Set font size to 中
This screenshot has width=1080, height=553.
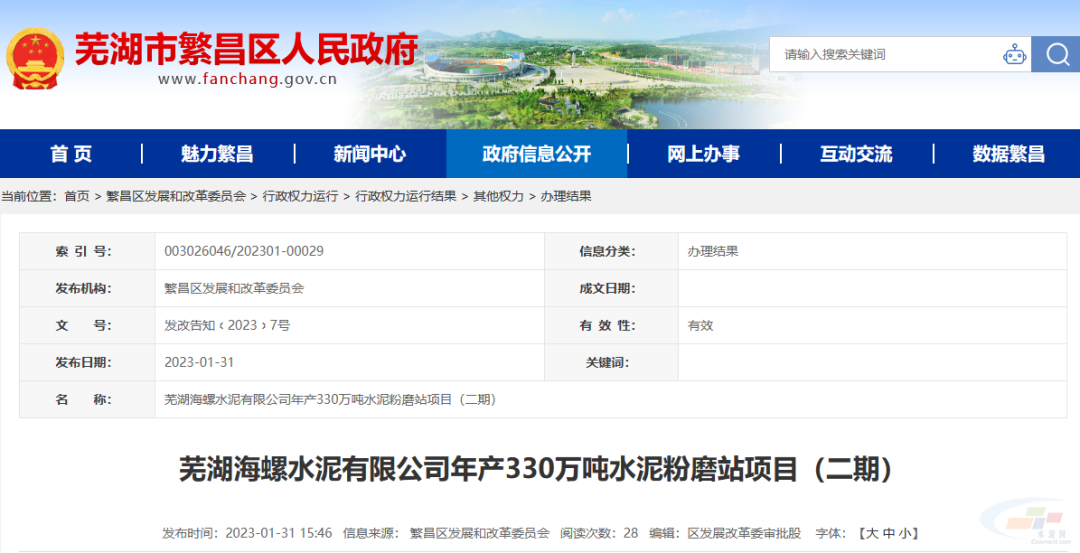889,533
